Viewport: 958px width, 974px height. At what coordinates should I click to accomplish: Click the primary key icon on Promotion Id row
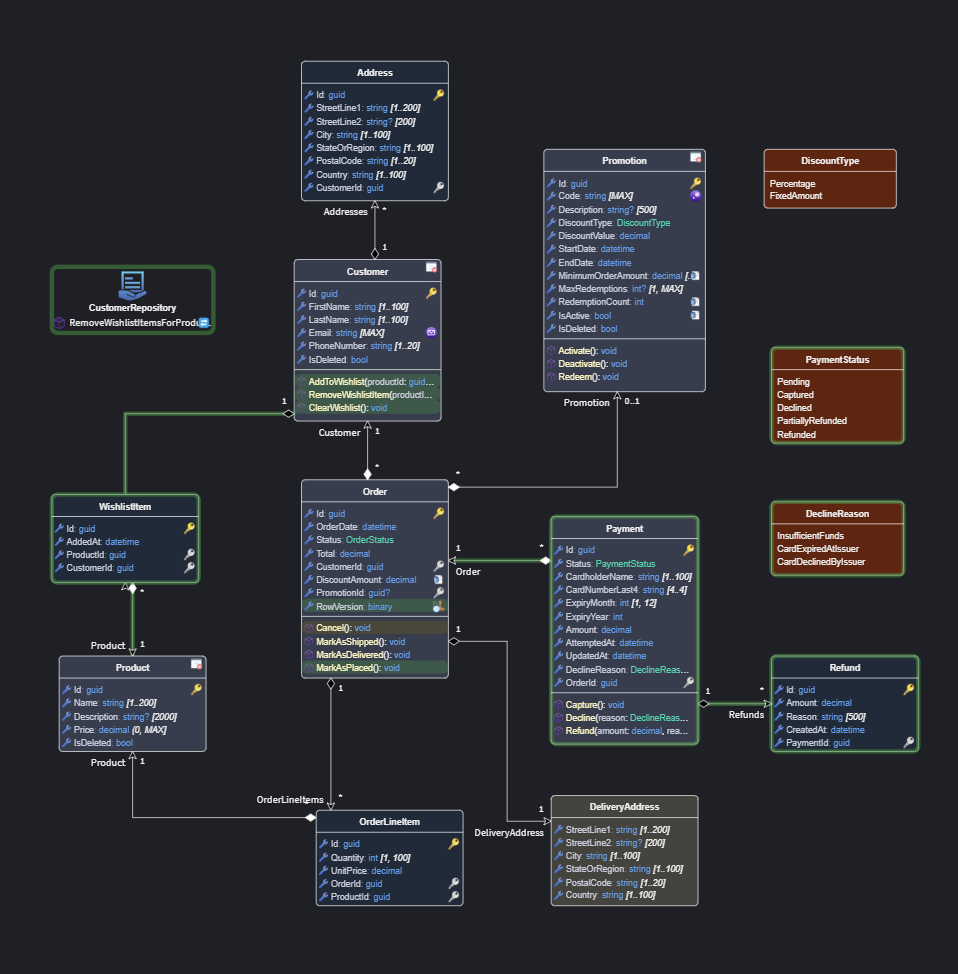click(x=696, y=183)
